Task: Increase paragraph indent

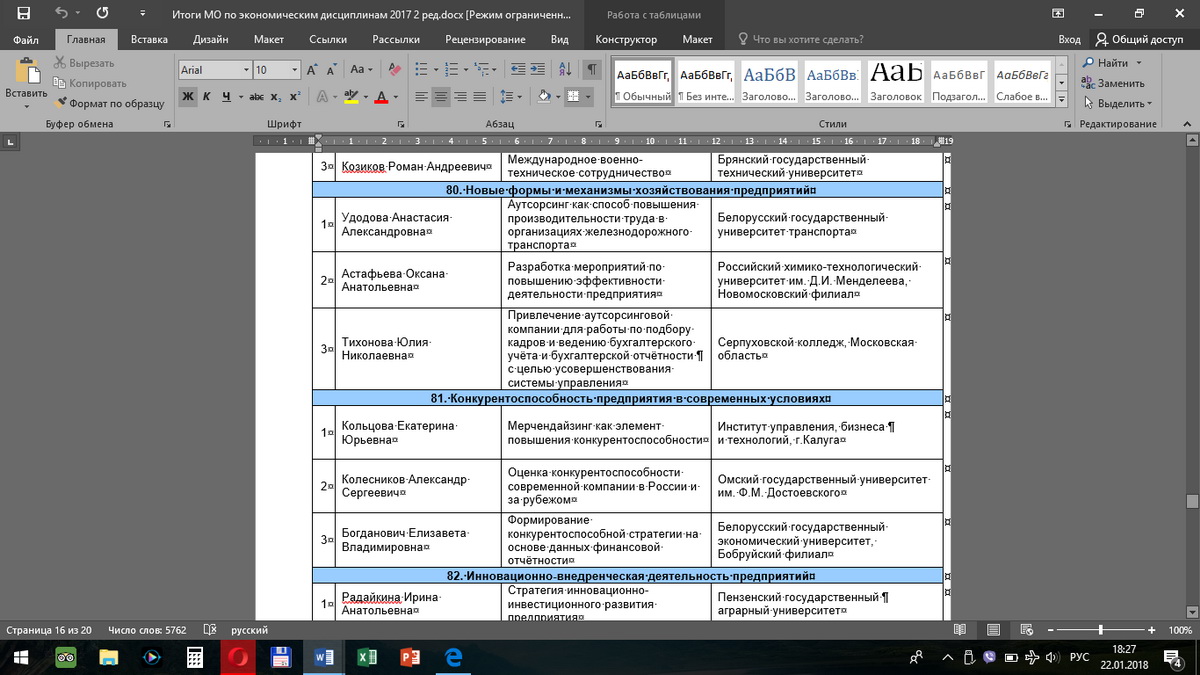Action: pyautogui.click(x=540, y=70)
